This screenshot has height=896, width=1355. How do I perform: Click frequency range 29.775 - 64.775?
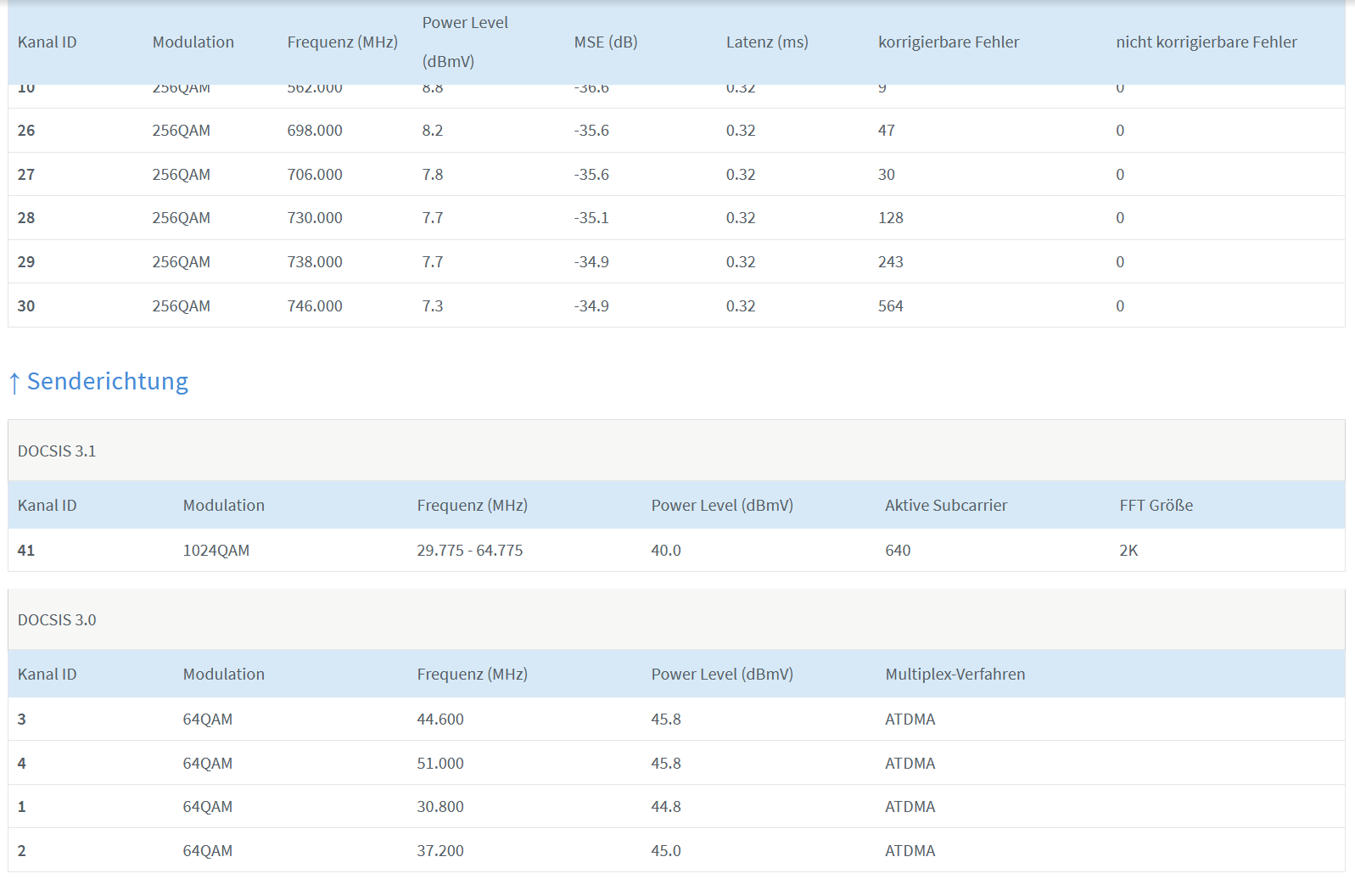tap(470, 551)
